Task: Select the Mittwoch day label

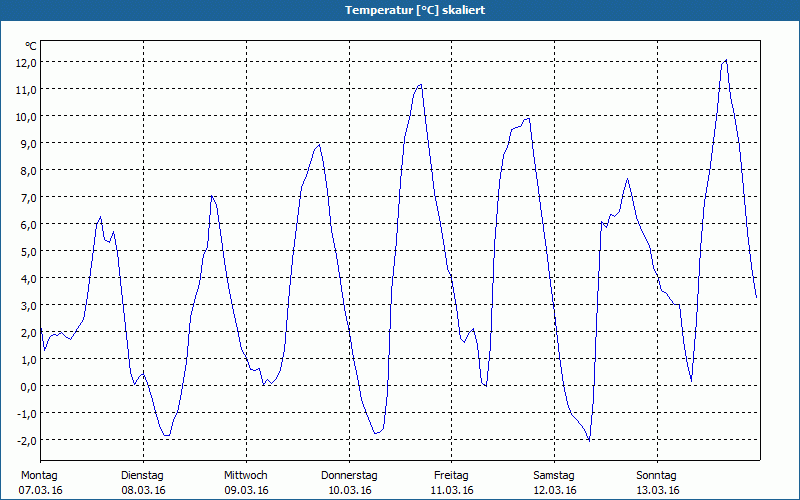Action: pos(245,475)
